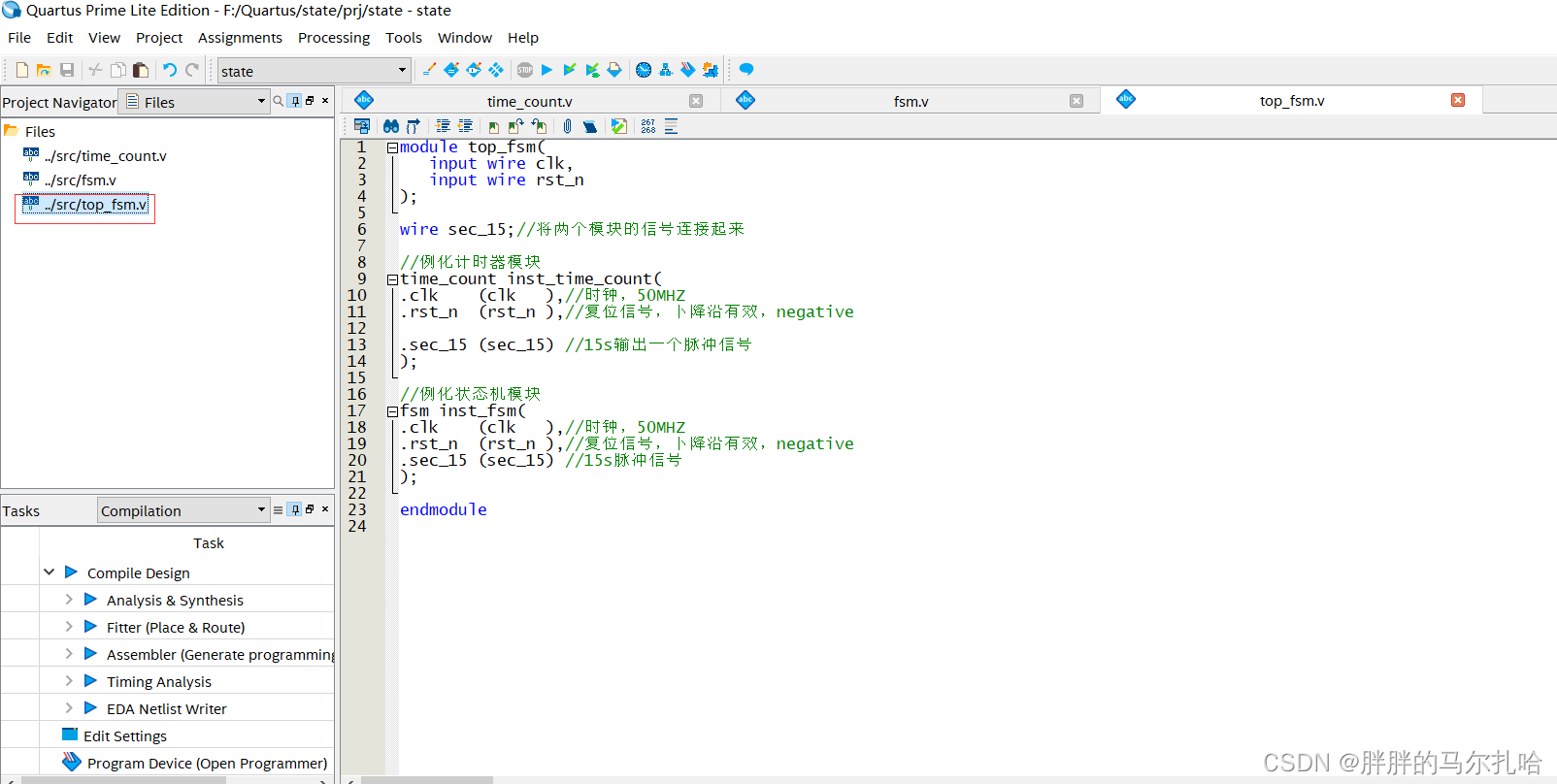Close the top_fsm.v tab
The height and width of the screenshot is (784, 1557).
click(1458, 100)
